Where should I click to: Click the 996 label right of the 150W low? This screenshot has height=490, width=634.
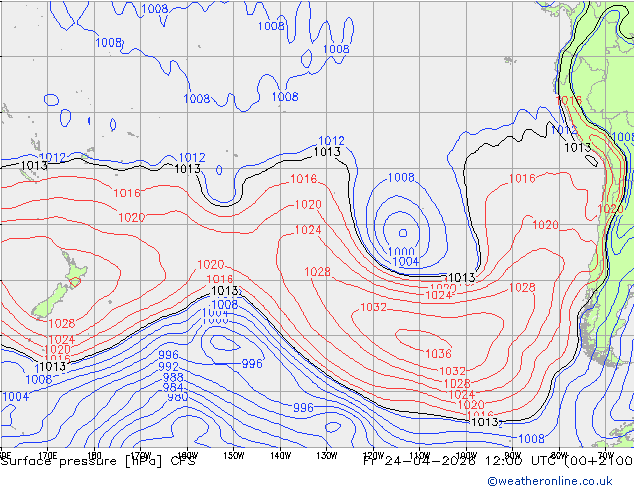coord(252,363)
